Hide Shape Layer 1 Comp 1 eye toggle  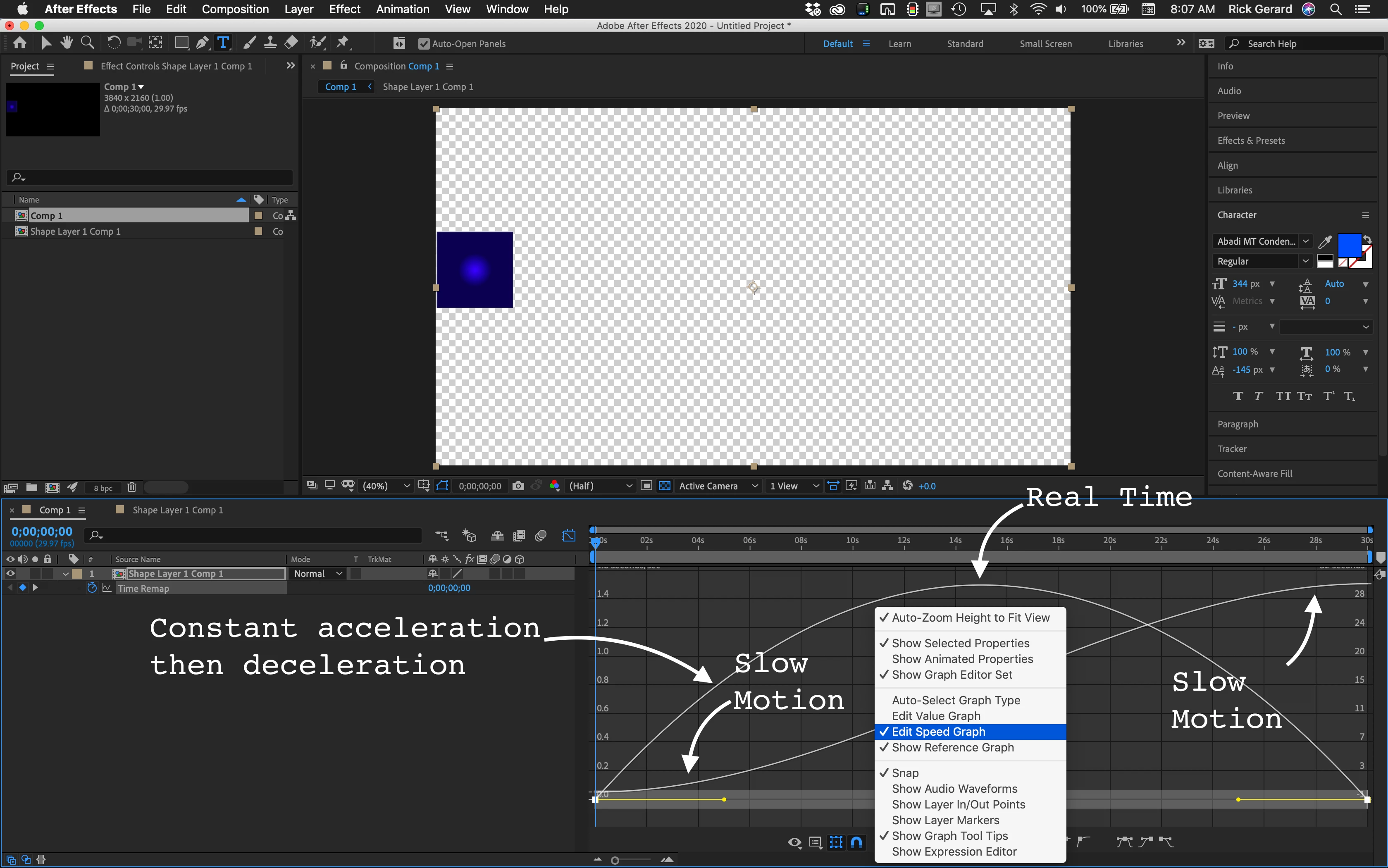coord(10,574)
